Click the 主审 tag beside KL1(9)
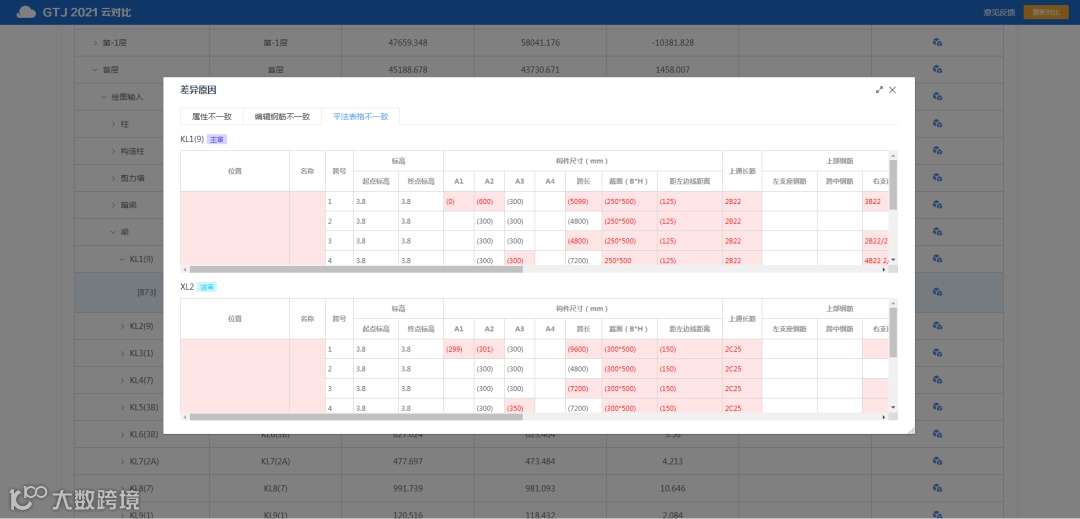Screen dimensions: 1080x519 [x=217, y=139]
